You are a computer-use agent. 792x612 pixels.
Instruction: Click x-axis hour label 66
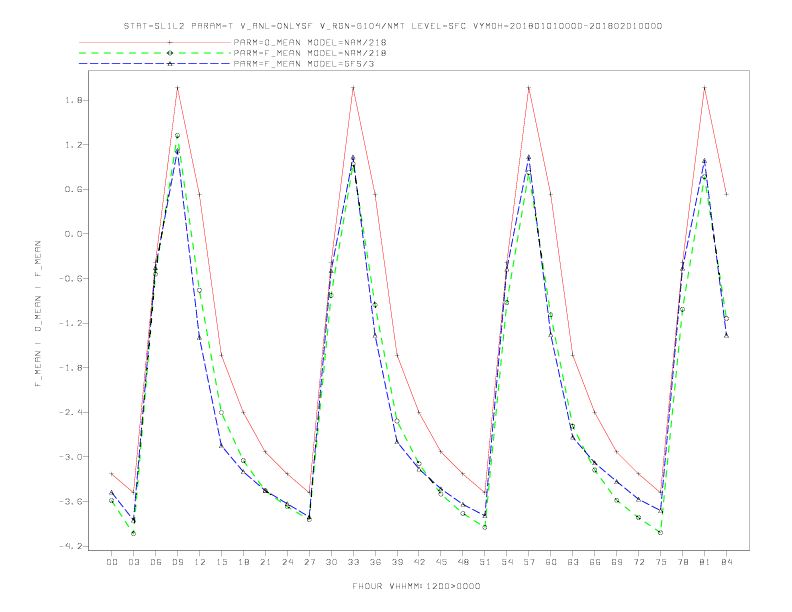point(595,562)
